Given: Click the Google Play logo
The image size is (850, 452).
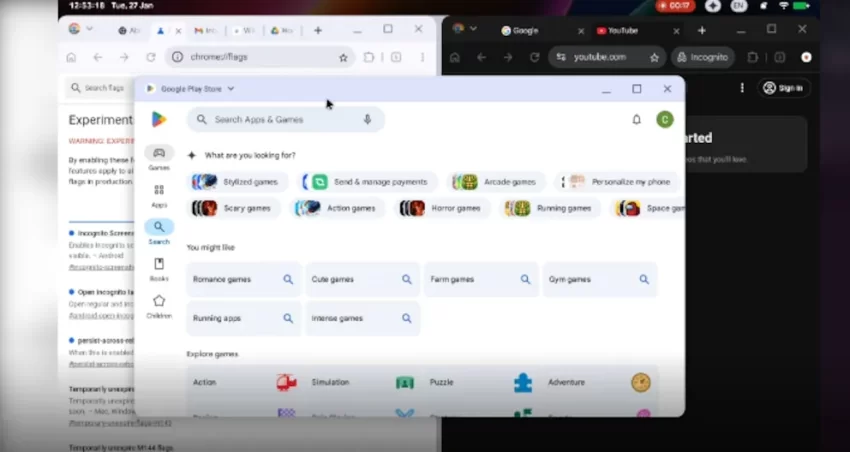Looking at the screenshot, I should [x=159, y=120].
